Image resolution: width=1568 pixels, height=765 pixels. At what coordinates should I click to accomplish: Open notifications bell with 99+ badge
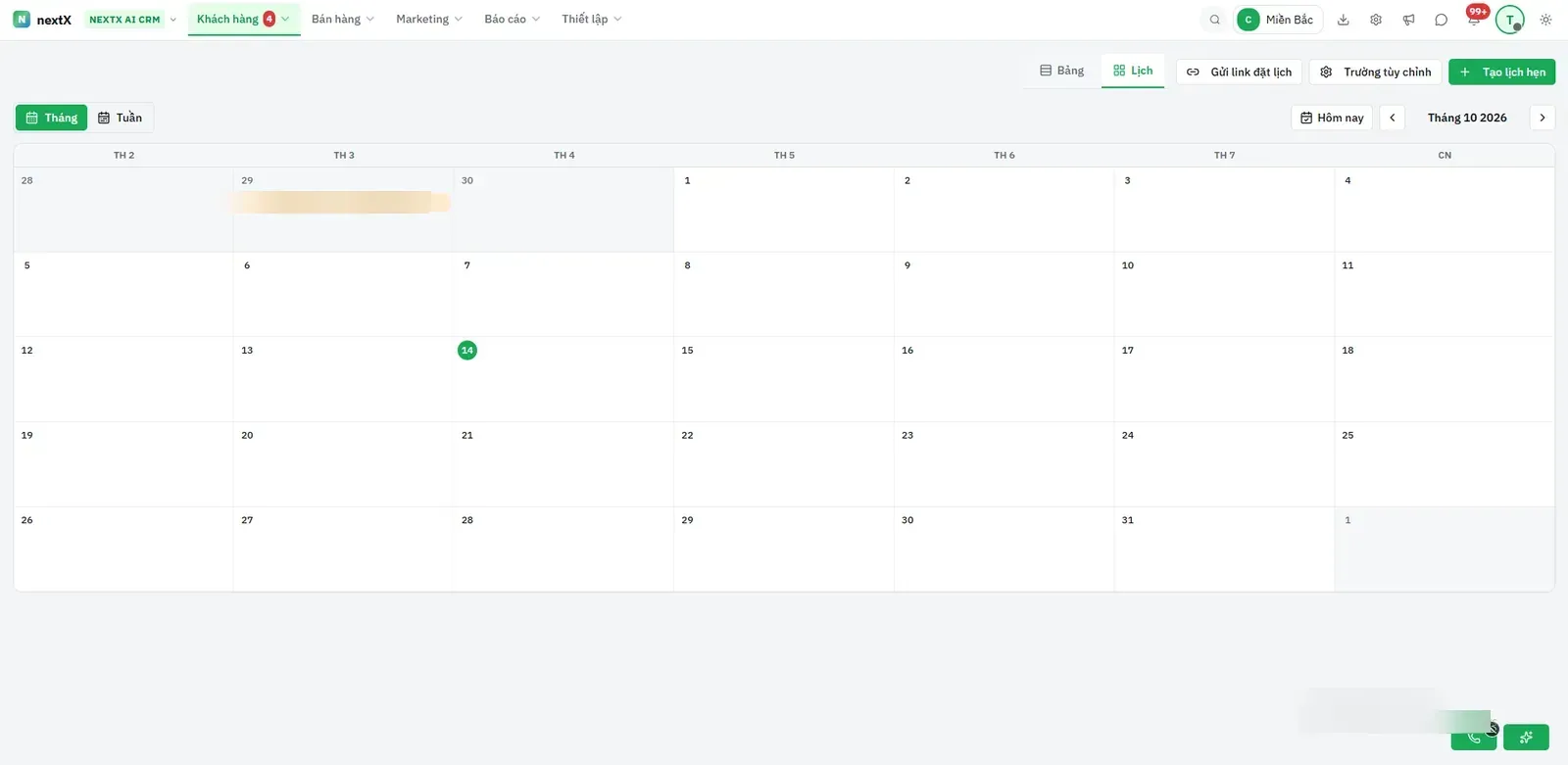coord(1474,19)
